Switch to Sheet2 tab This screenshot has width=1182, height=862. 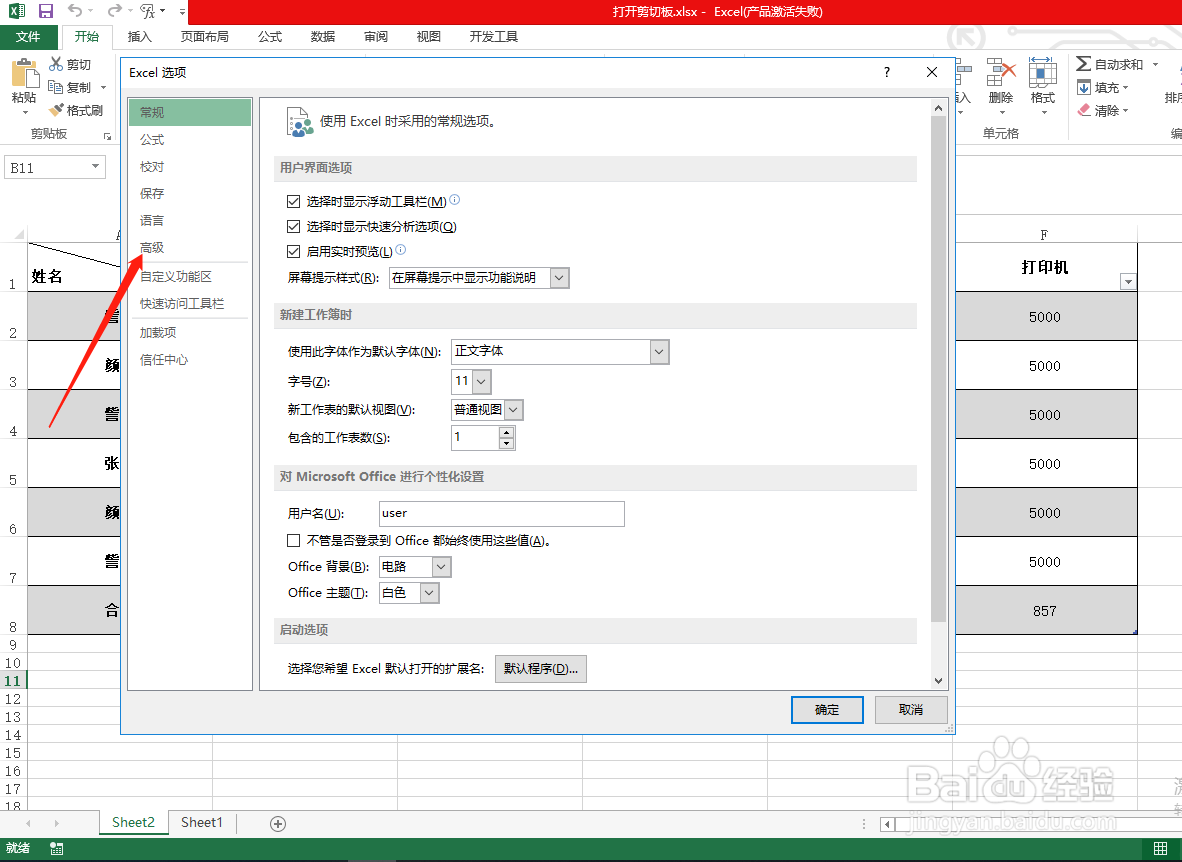133,823
